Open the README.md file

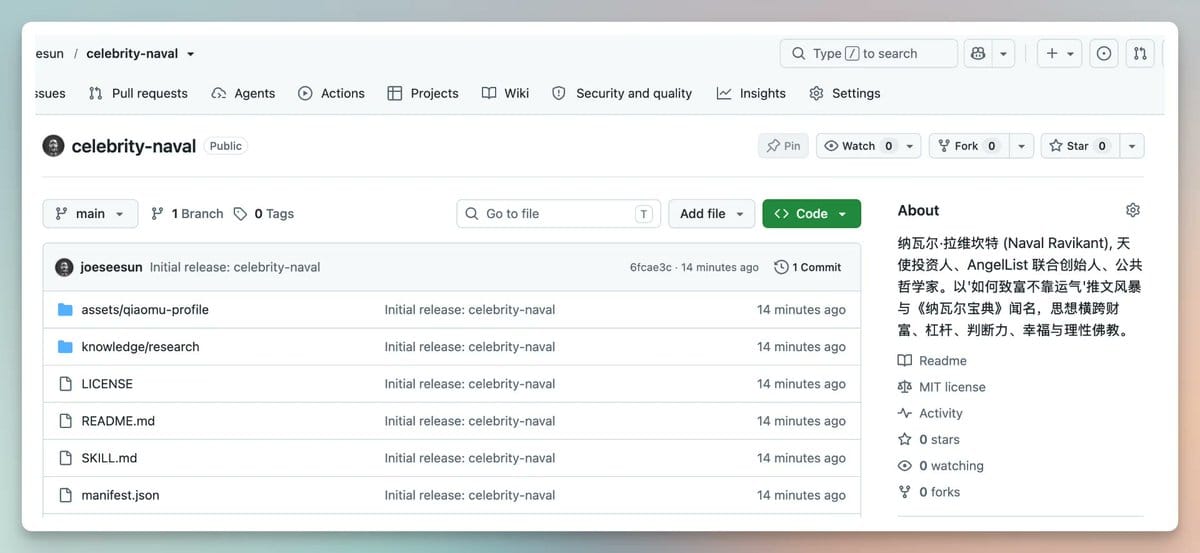pos(118,421)
